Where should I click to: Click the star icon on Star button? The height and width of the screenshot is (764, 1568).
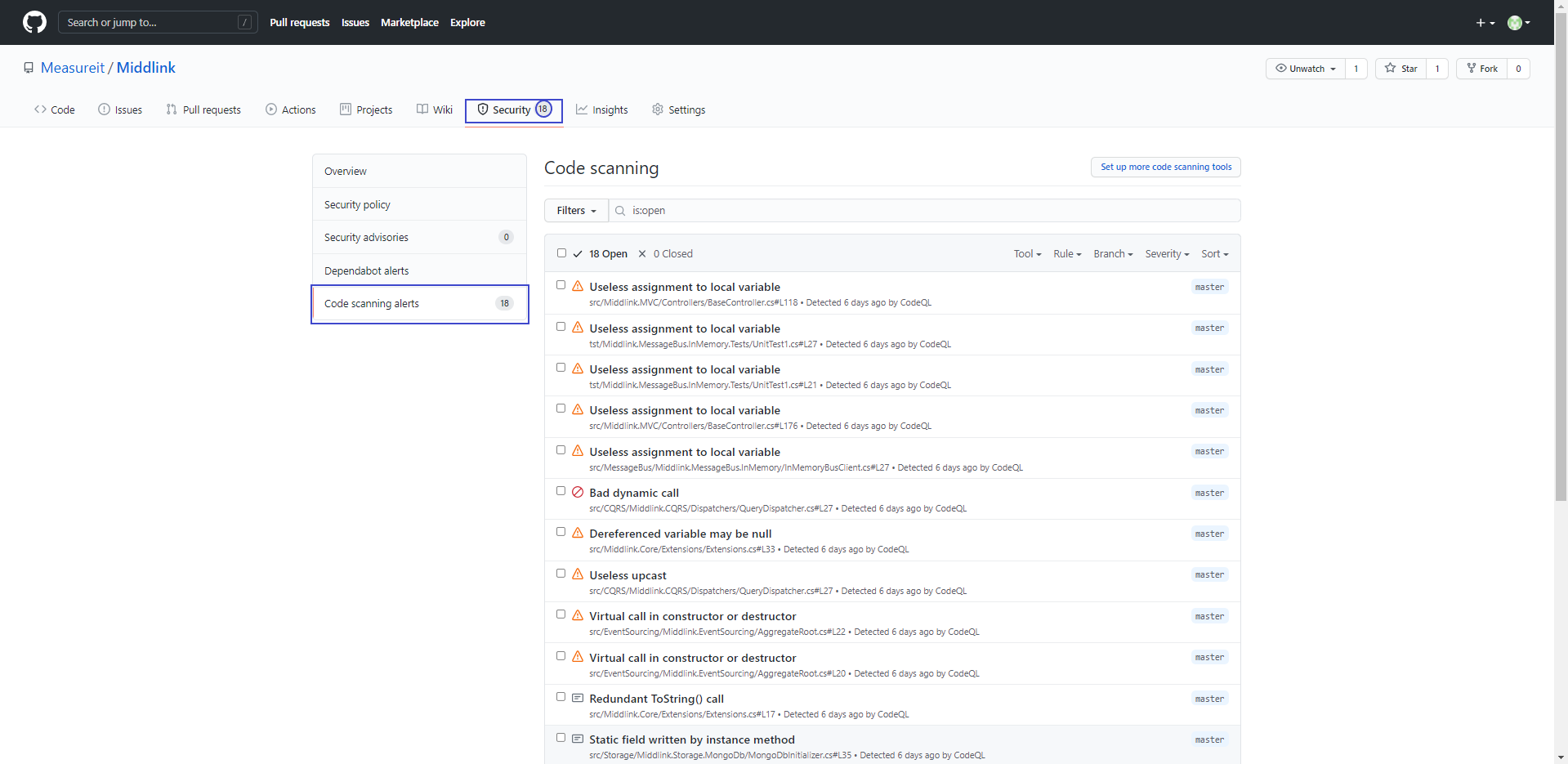(1390, 69)
